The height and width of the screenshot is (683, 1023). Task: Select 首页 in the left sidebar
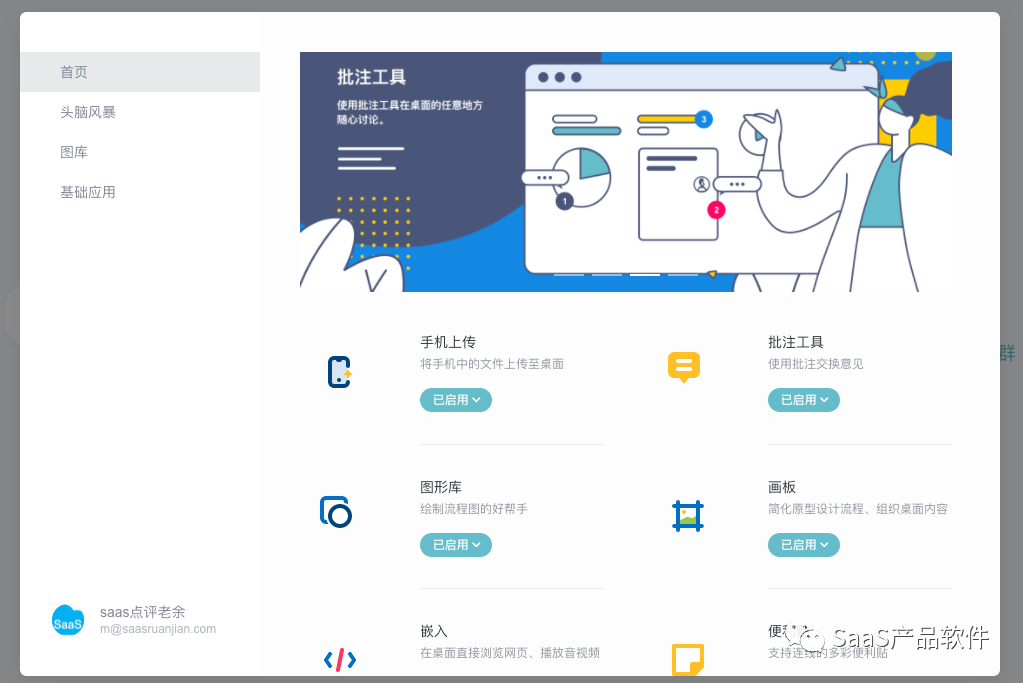pyautogui.click(x=140, y=72)
